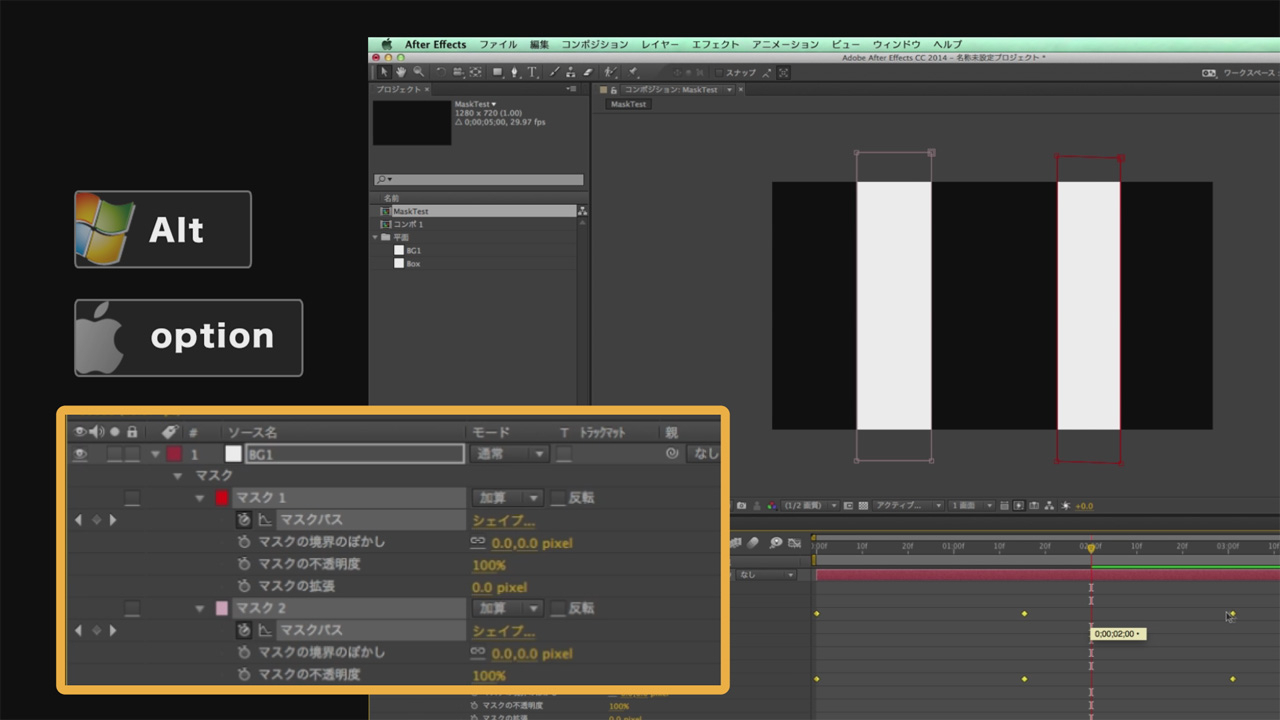Image resolution: width=1280 pixels, height=720 pixels.
Task: Open the viewer resolution dropdown
Action: click(x=809, y=506)
